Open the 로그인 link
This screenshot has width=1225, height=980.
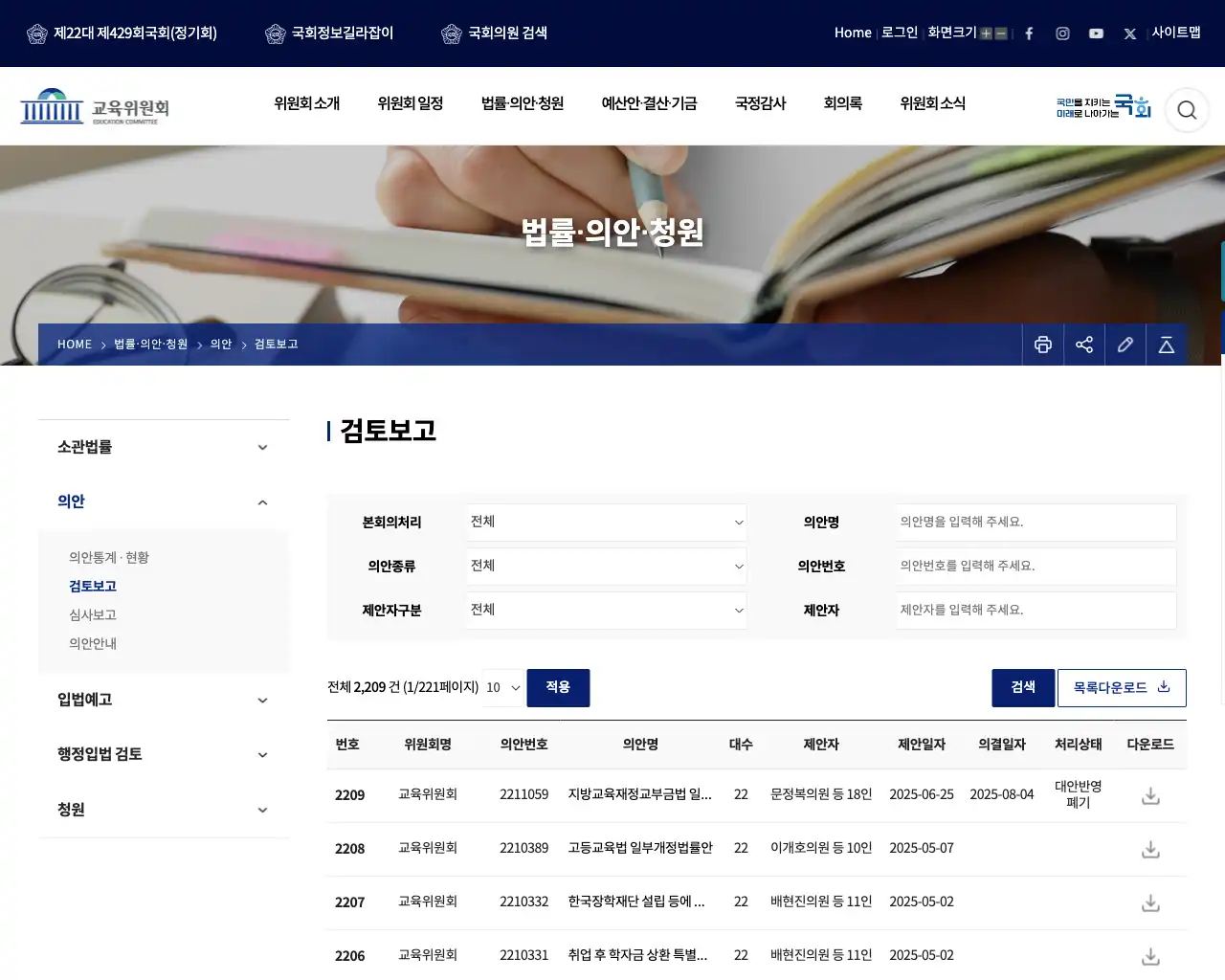click(x=900, y=33)
